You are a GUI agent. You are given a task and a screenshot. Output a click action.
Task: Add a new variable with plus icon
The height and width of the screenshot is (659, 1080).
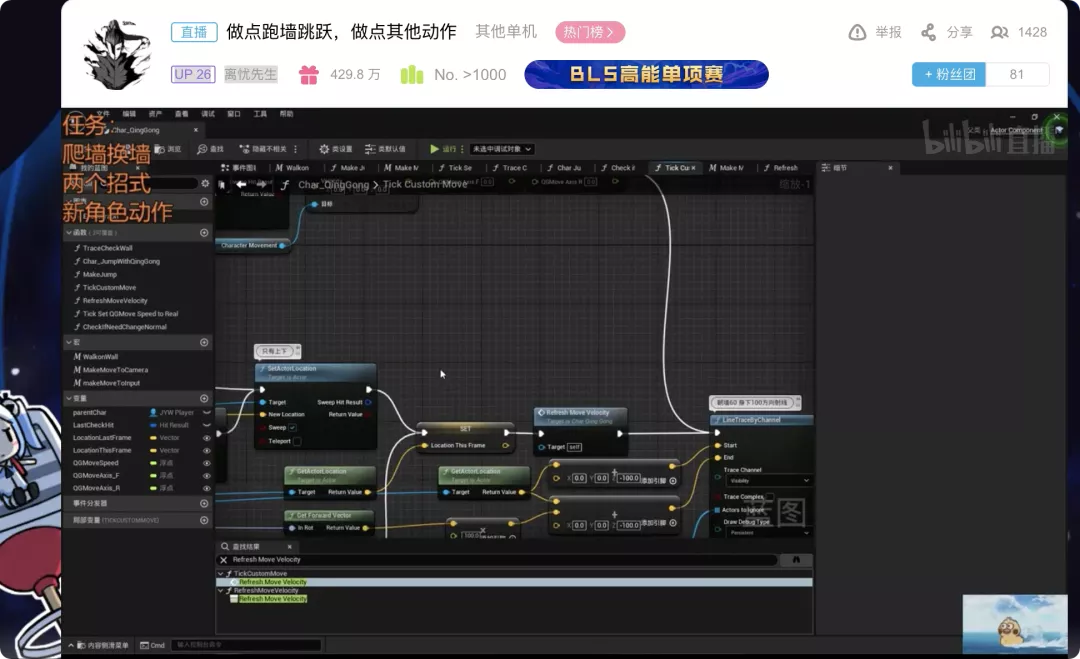(x=204, y=398)
